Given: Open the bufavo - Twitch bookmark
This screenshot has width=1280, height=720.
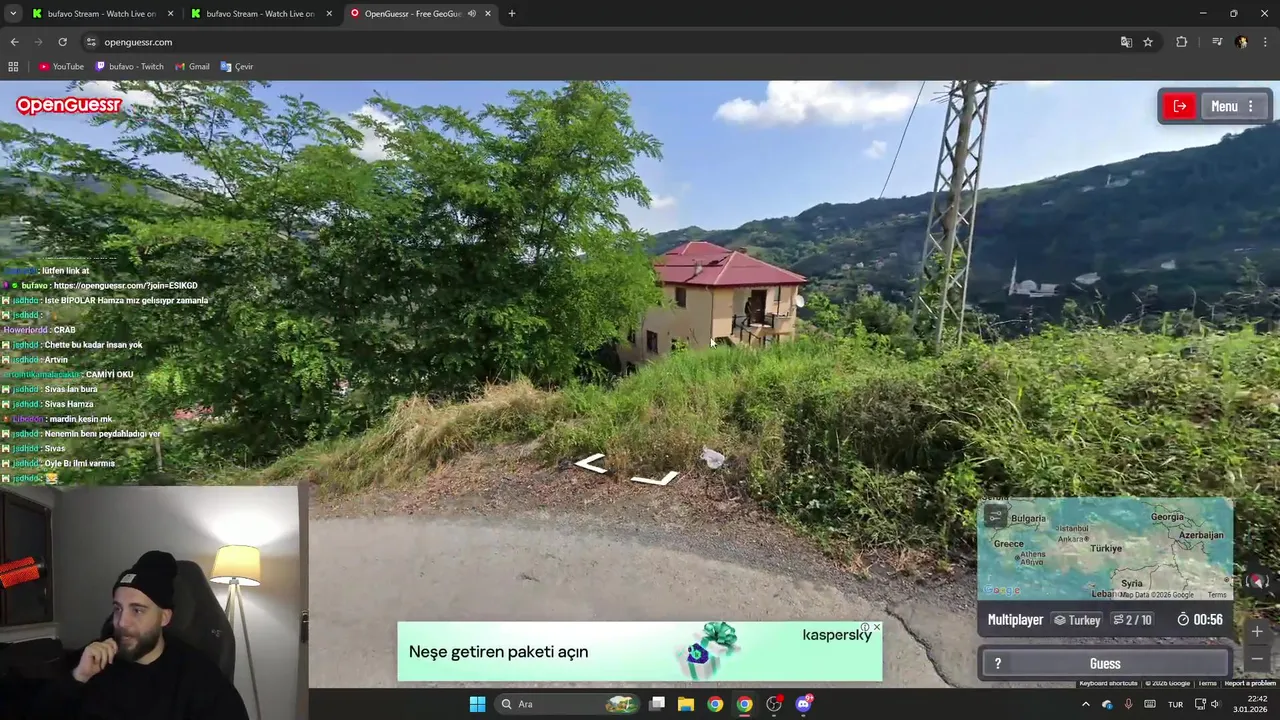Looking at the screenshot, I should [x=129, y=67].
